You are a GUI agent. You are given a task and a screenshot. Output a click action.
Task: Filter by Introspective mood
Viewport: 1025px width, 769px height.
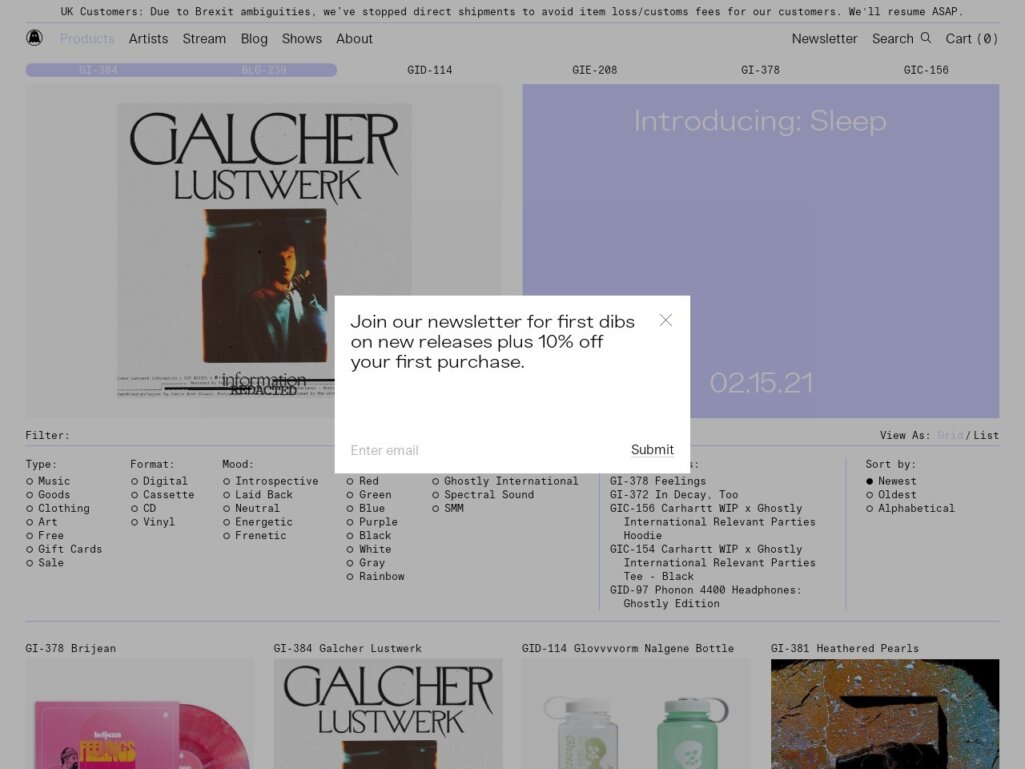(276, 481)
